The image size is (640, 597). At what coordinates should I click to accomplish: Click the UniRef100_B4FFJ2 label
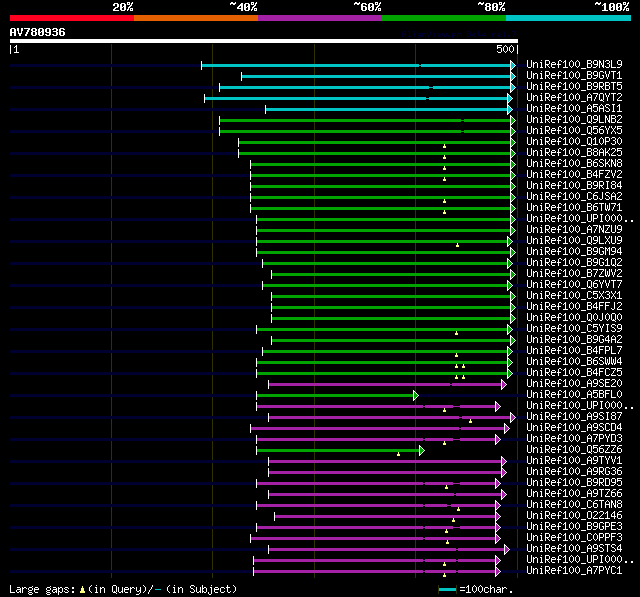coord(574,307)
